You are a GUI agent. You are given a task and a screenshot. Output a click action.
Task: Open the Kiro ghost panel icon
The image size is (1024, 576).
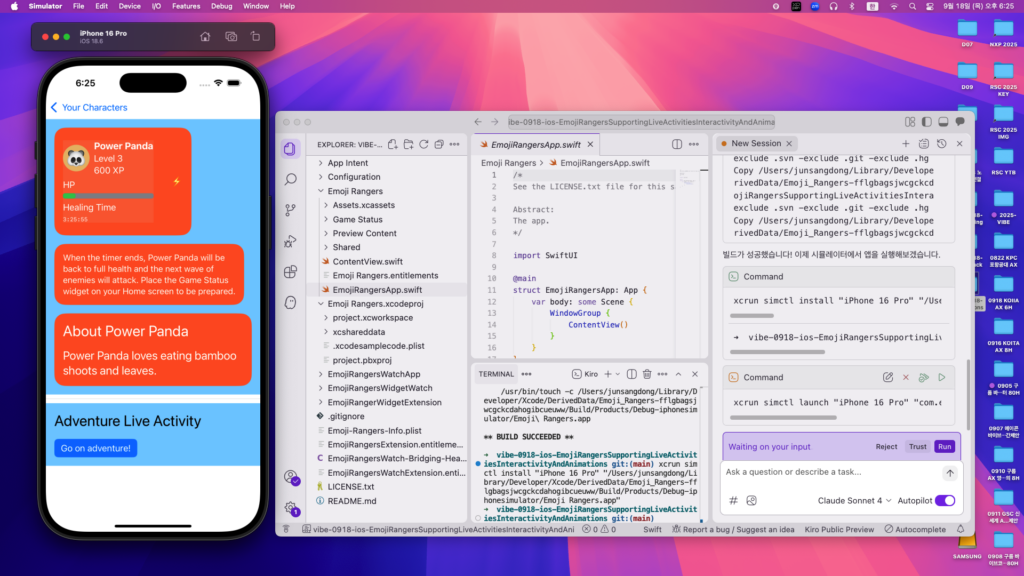pyautogui.click(x=290, y=302)
